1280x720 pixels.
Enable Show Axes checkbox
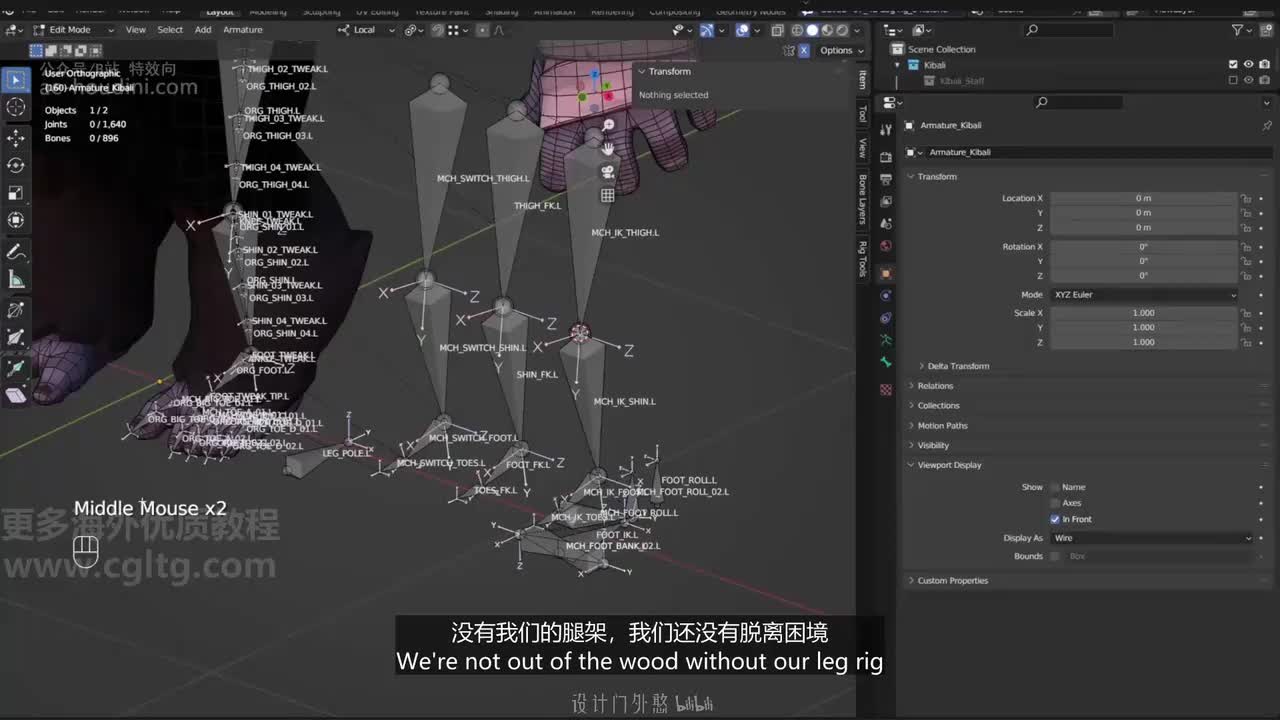point(1055,503)
